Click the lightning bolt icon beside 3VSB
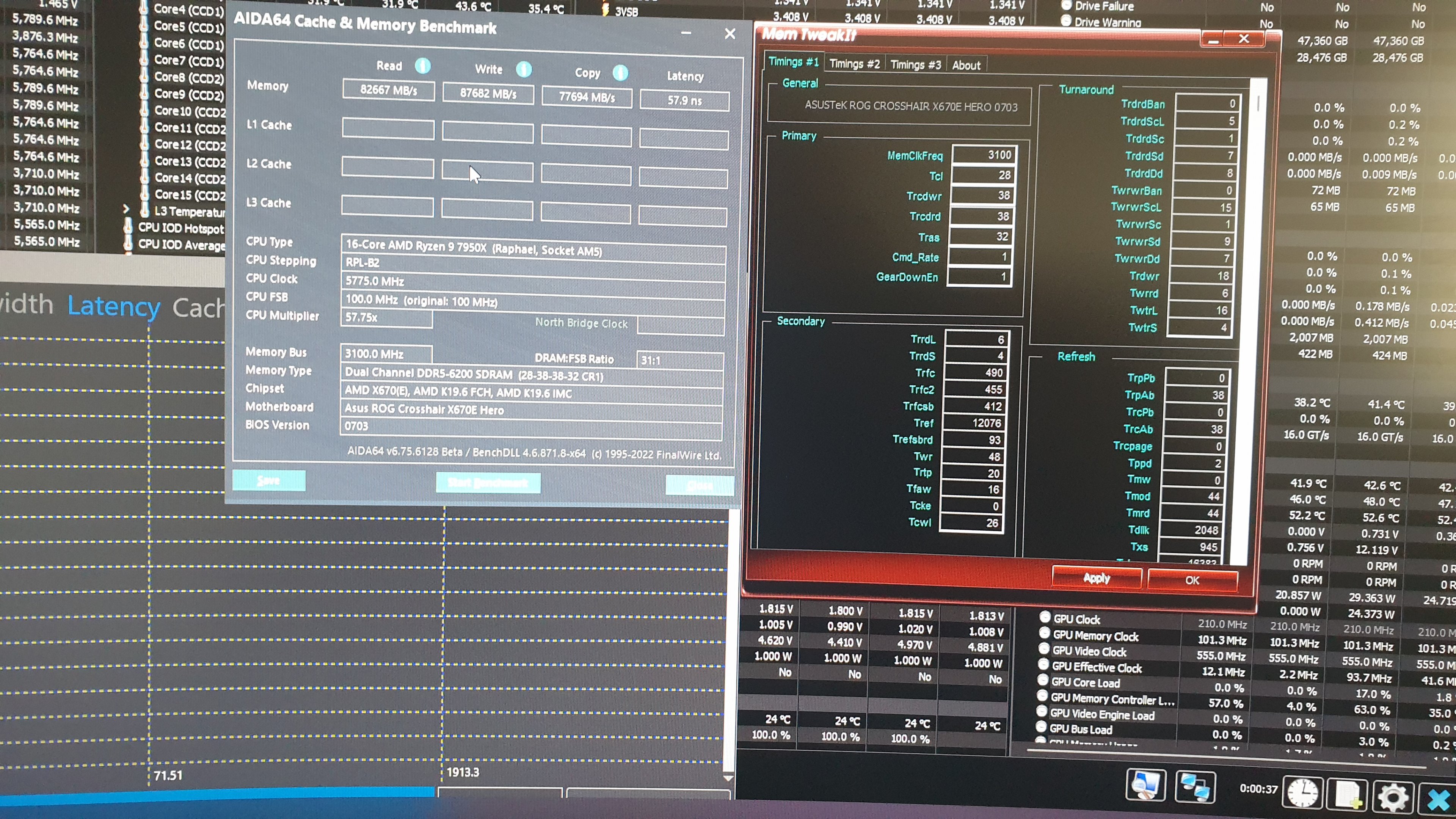Screen dimensions: 1456x819 (x=606, y=10)
